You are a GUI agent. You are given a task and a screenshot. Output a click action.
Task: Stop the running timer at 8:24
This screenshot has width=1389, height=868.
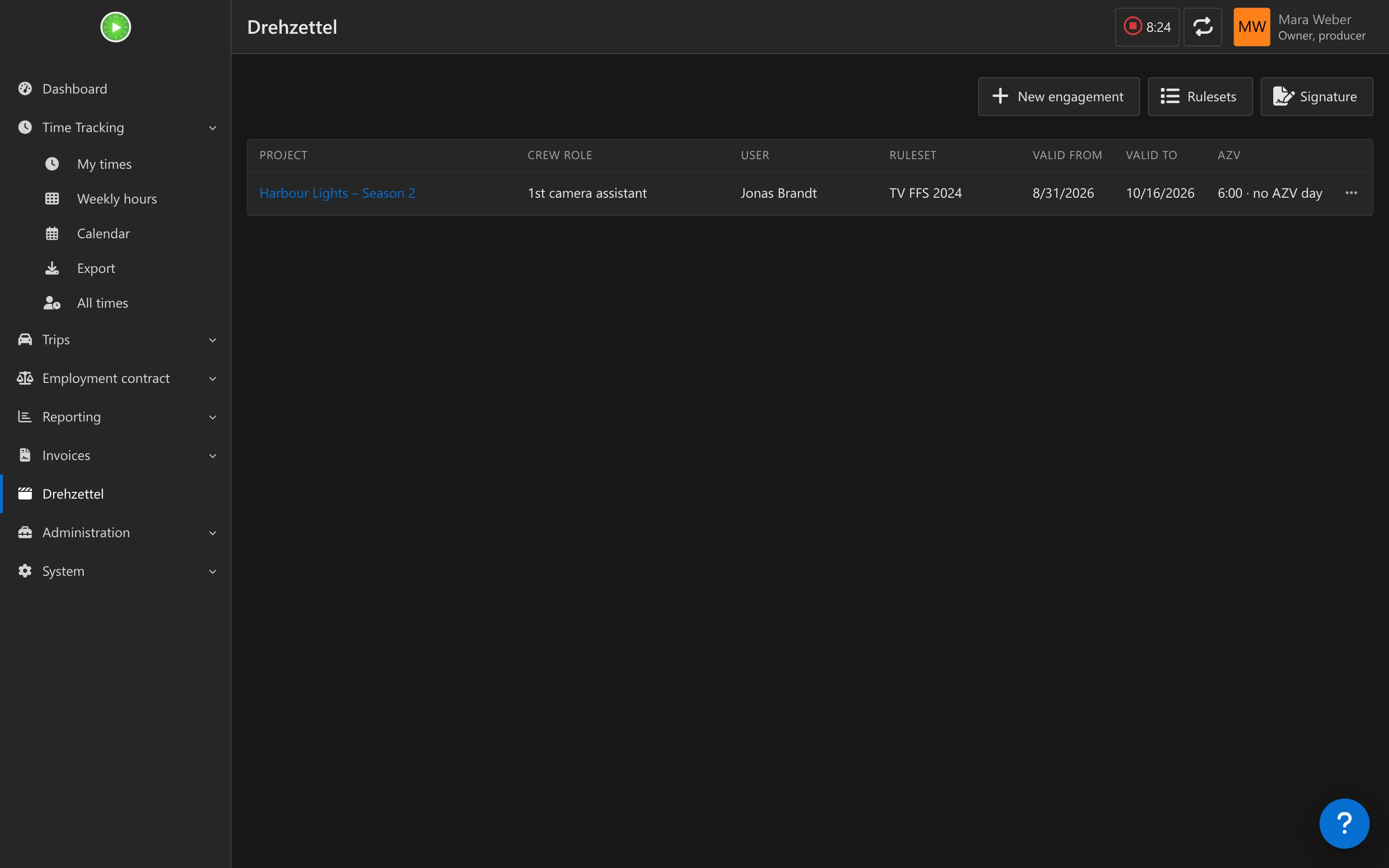tap(1146, 27)
